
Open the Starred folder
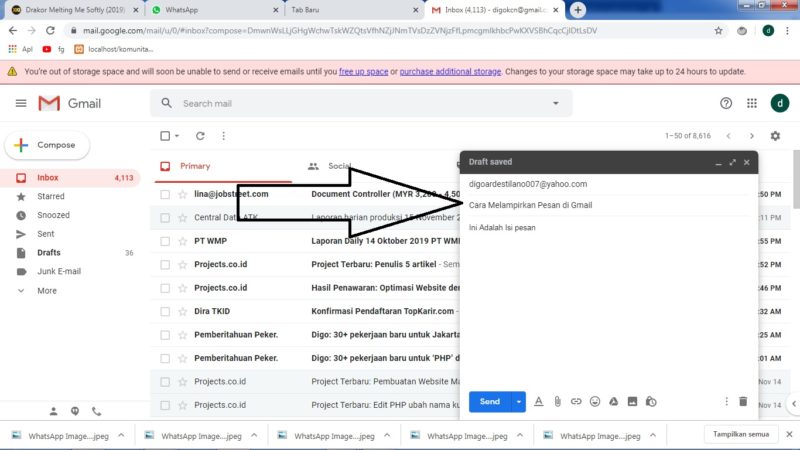[51, 196]
